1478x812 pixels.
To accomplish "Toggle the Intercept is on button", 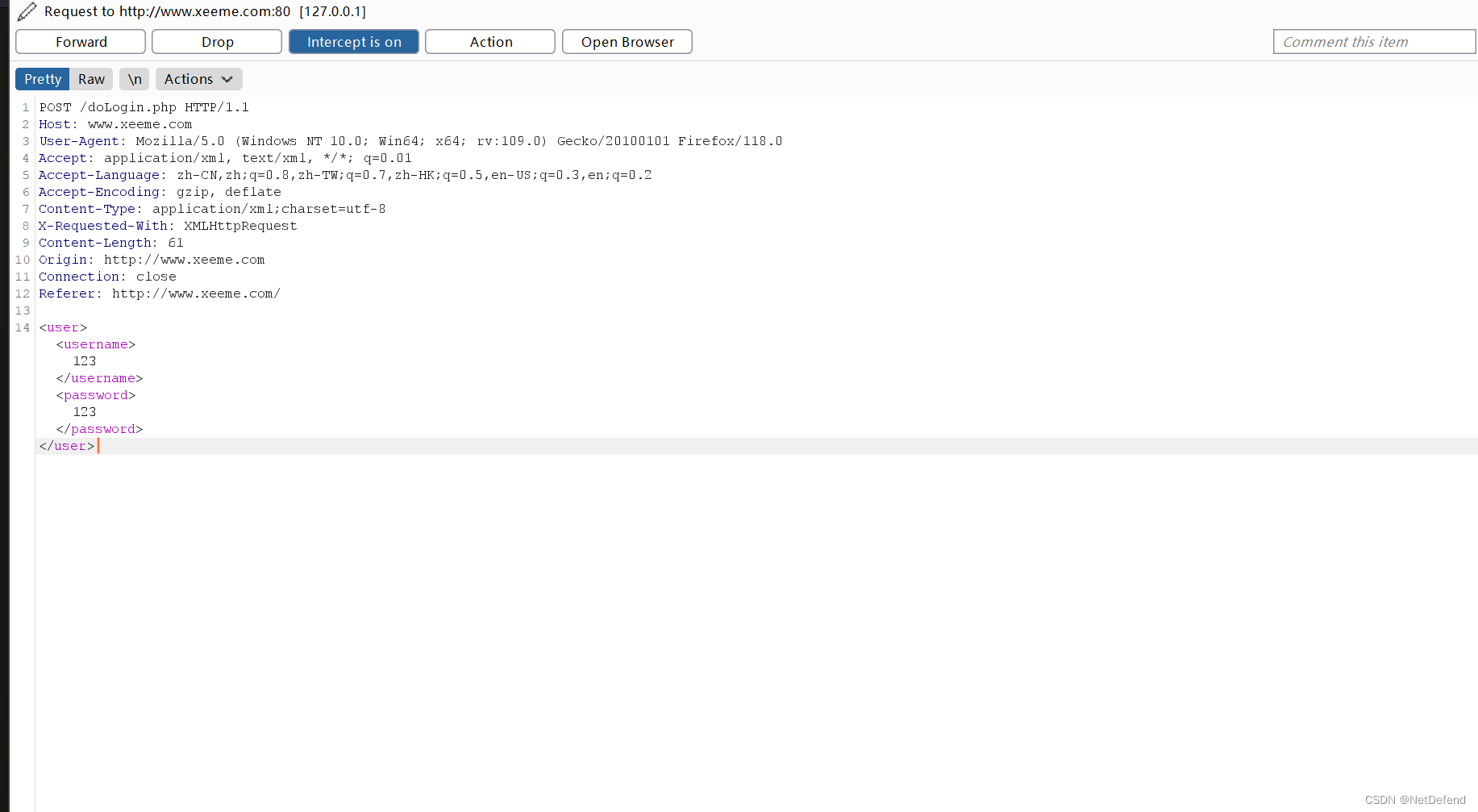I will coord(354,42).
